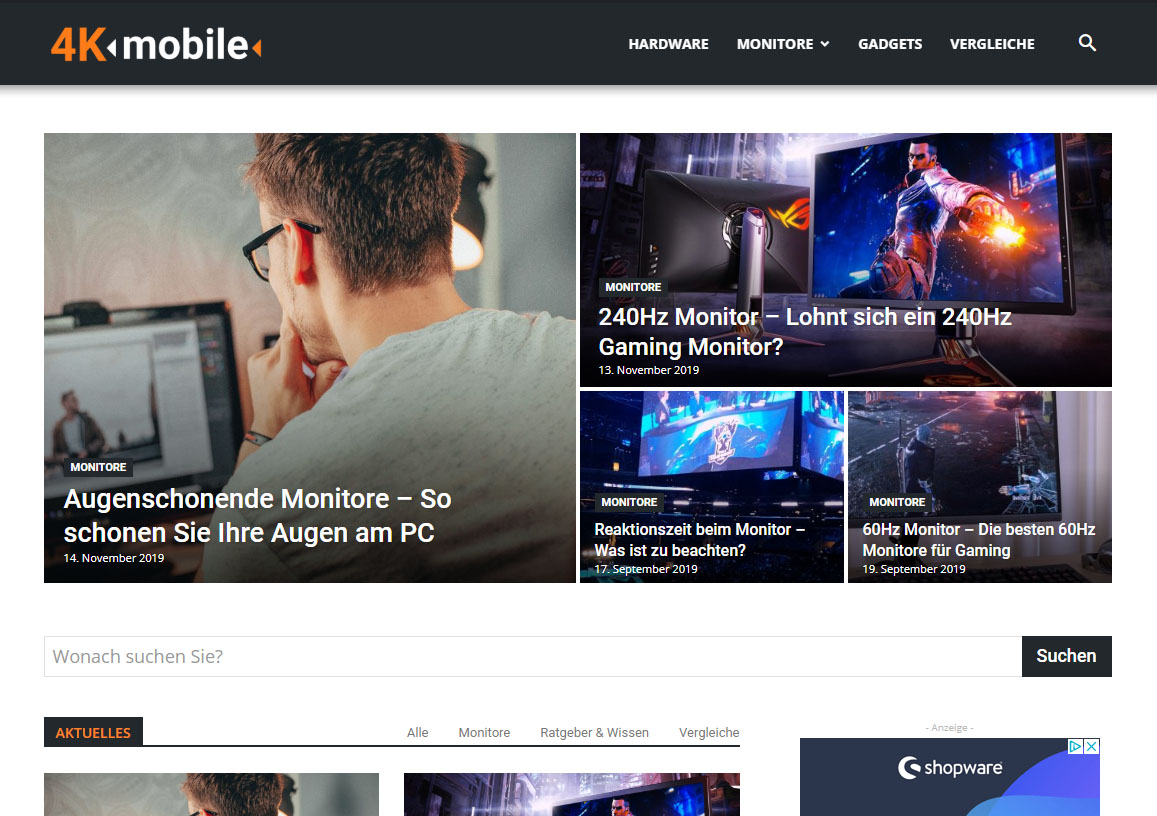The image size is (1157, 816).
Task: Close the shopware ad with X icon
Action: [1092, 747]
